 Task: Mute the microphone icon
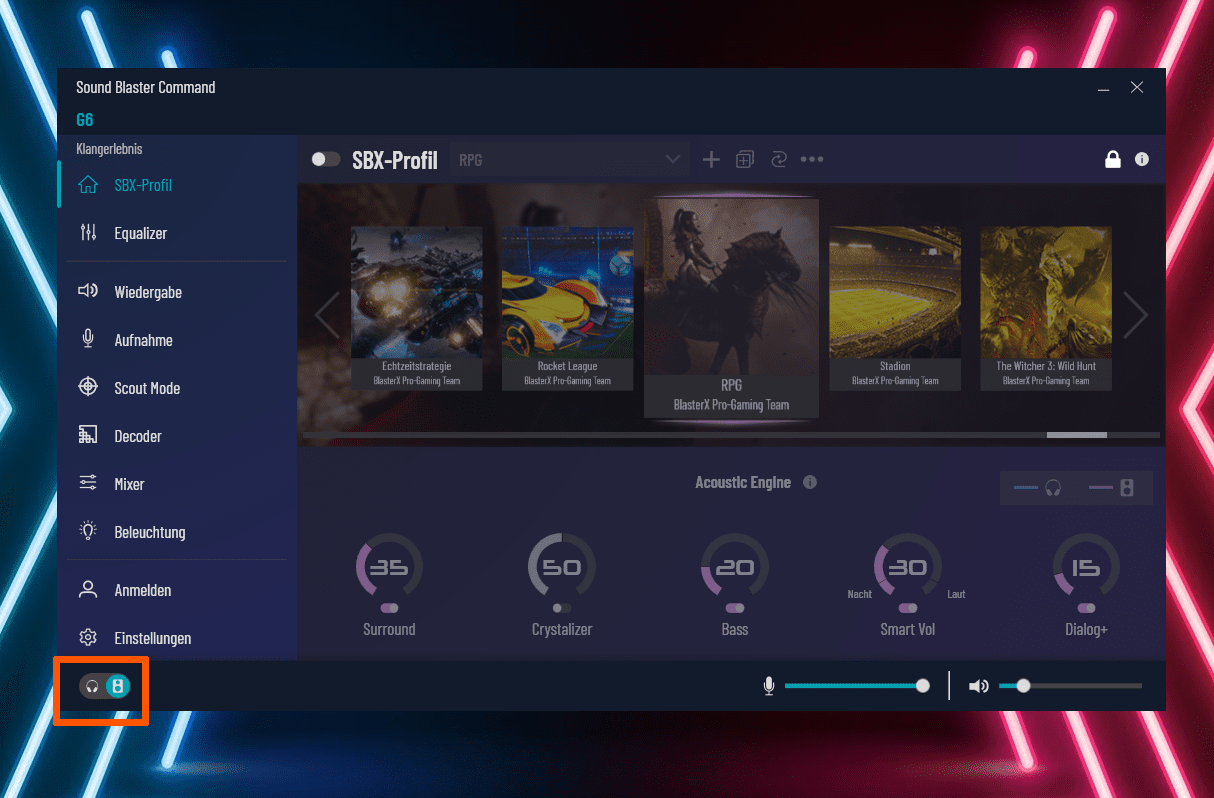(769, 686)
